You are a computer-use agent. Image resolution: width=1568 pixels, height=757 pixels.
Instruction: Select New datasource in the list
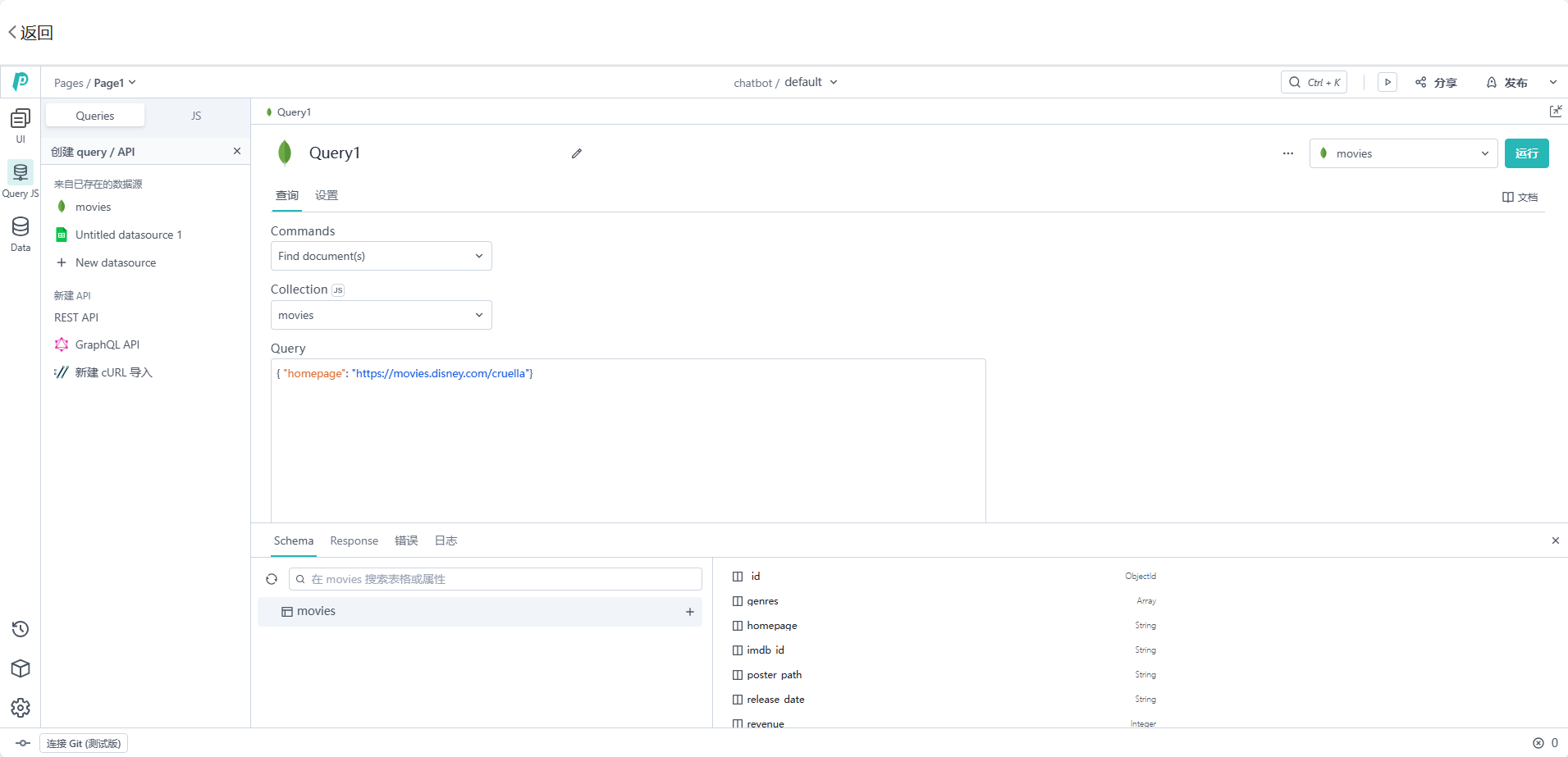pos(115,262)
